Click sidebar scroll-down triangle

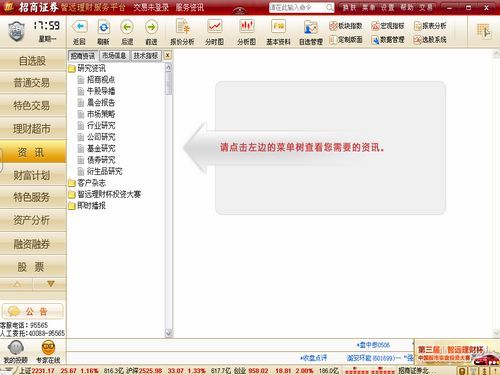point(50,284)
